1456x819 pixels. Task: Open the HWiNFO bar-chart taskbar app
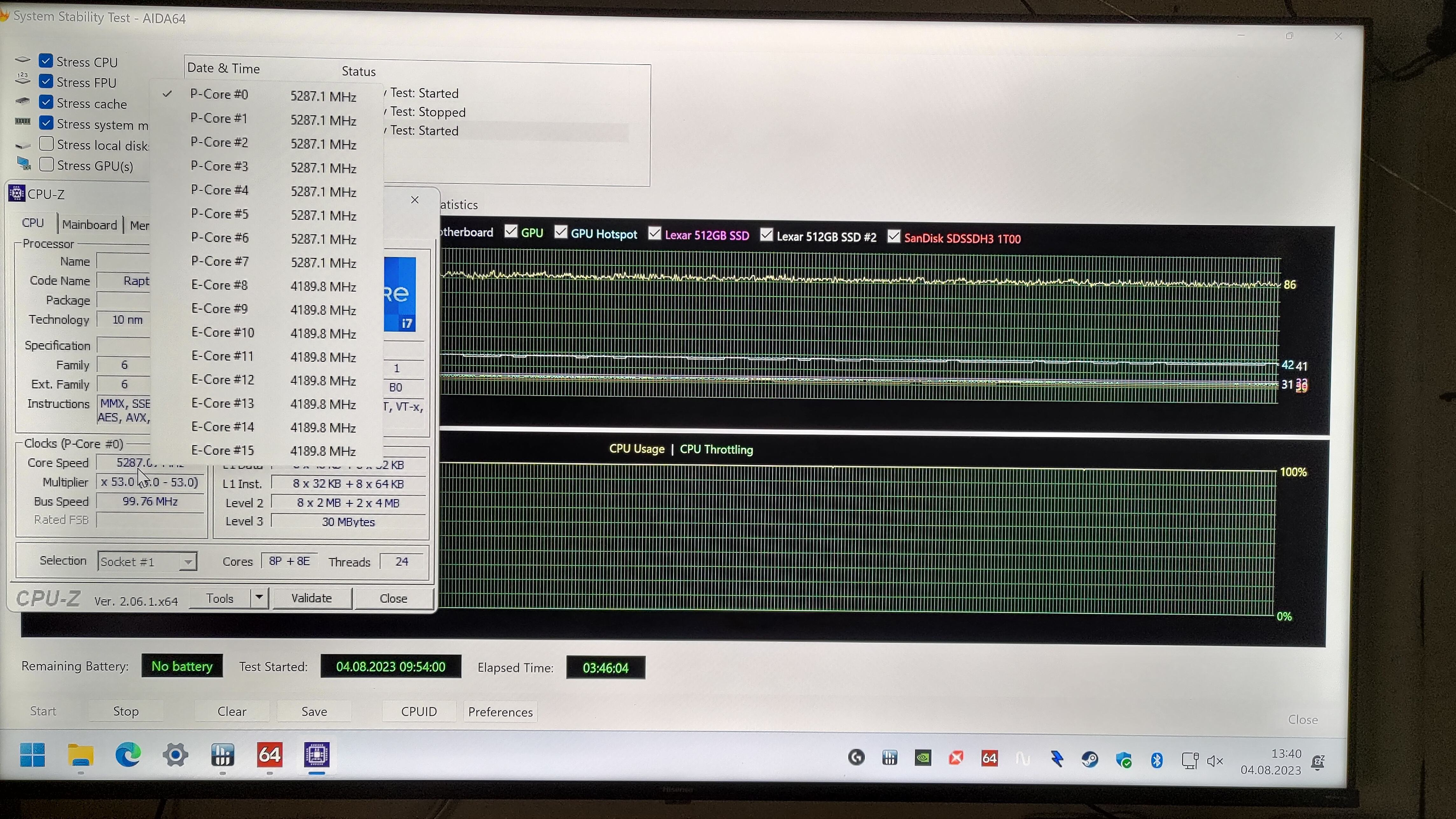coord(222,755)
